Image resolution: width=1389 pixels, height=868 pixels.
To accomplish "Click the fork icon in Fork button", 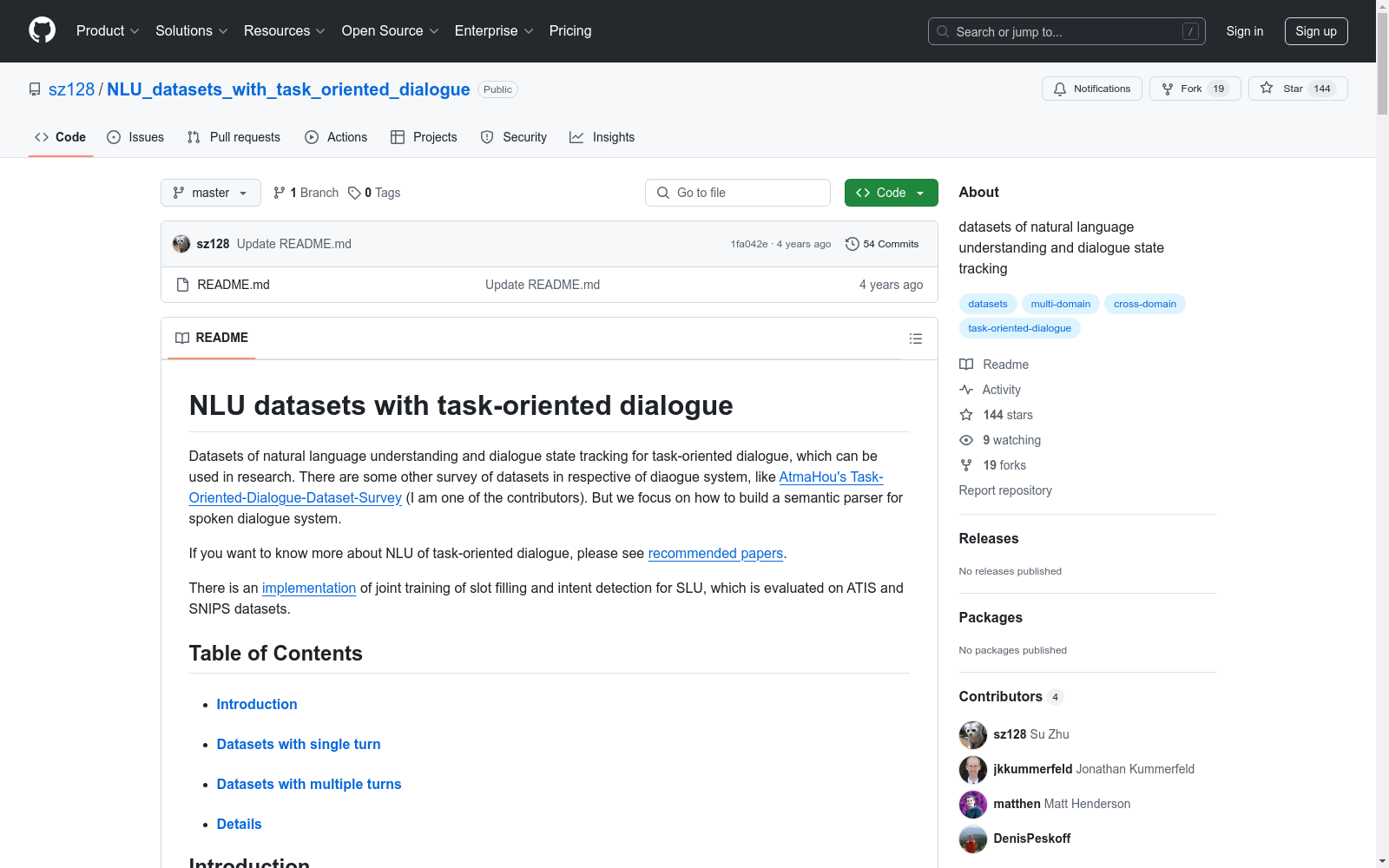I will coord(1168,89).
